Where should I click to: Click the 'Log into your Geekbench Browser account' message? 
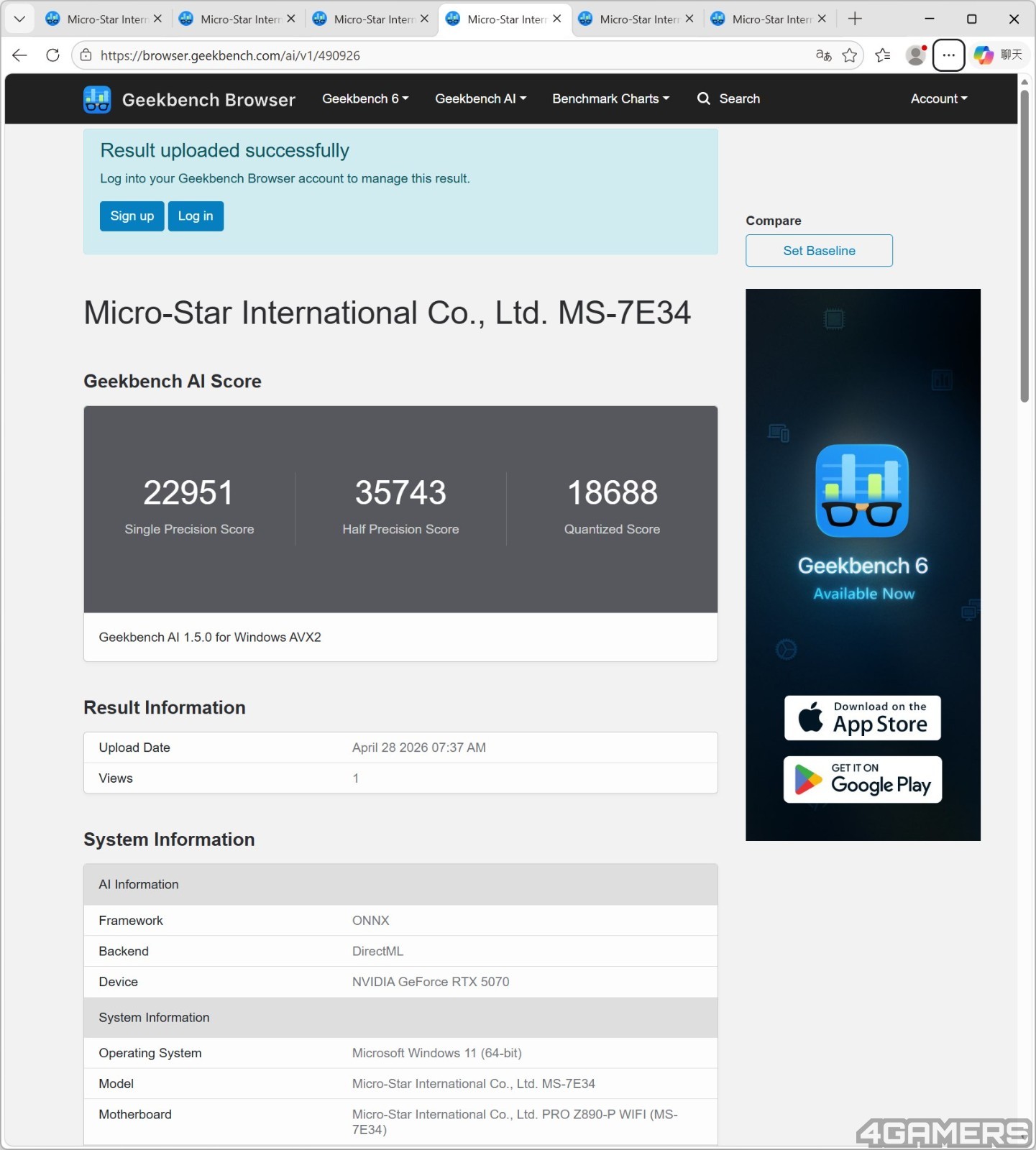[x=285, y=179]
